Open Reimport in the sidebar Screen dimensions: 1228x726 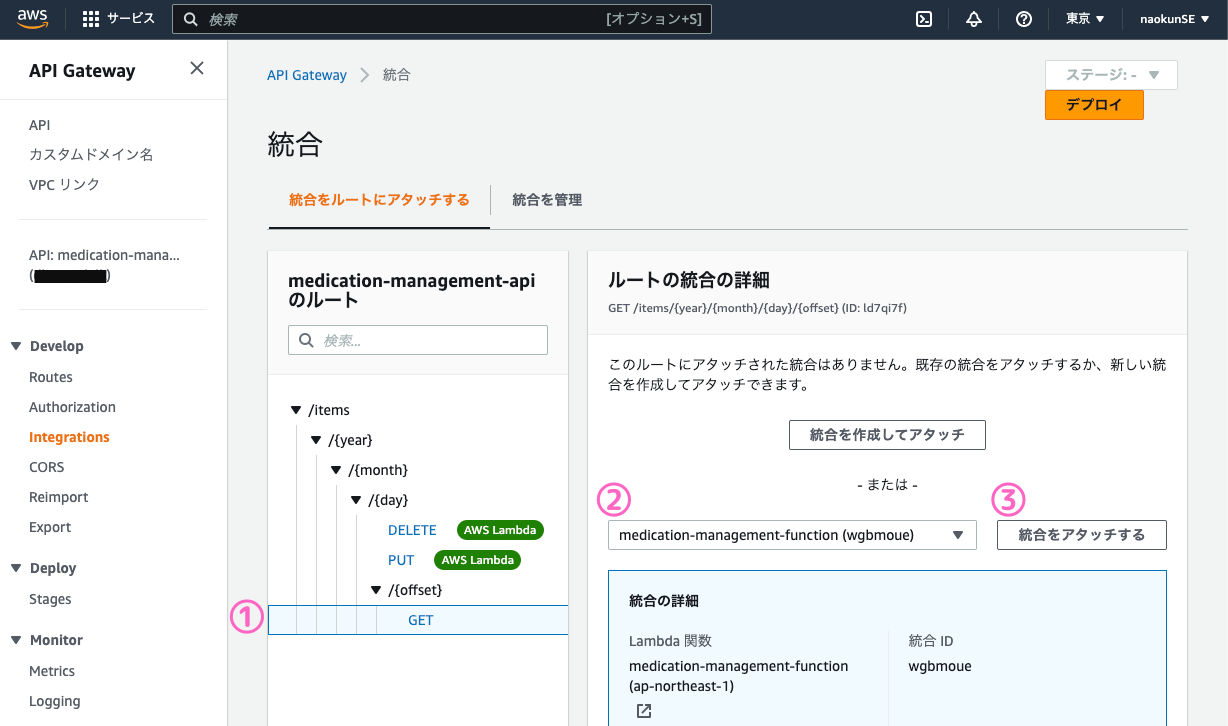(x=59, y=497)
